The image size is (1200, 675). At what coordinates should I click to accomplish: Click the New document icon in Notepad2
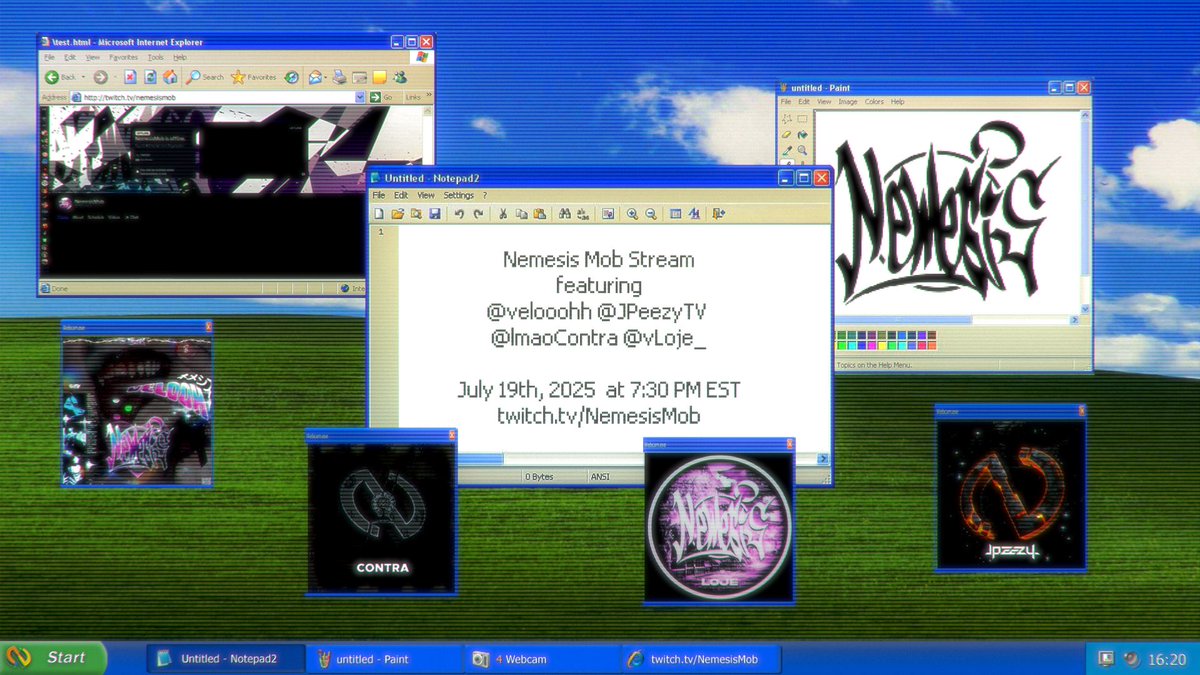click(x=379, y=213)
